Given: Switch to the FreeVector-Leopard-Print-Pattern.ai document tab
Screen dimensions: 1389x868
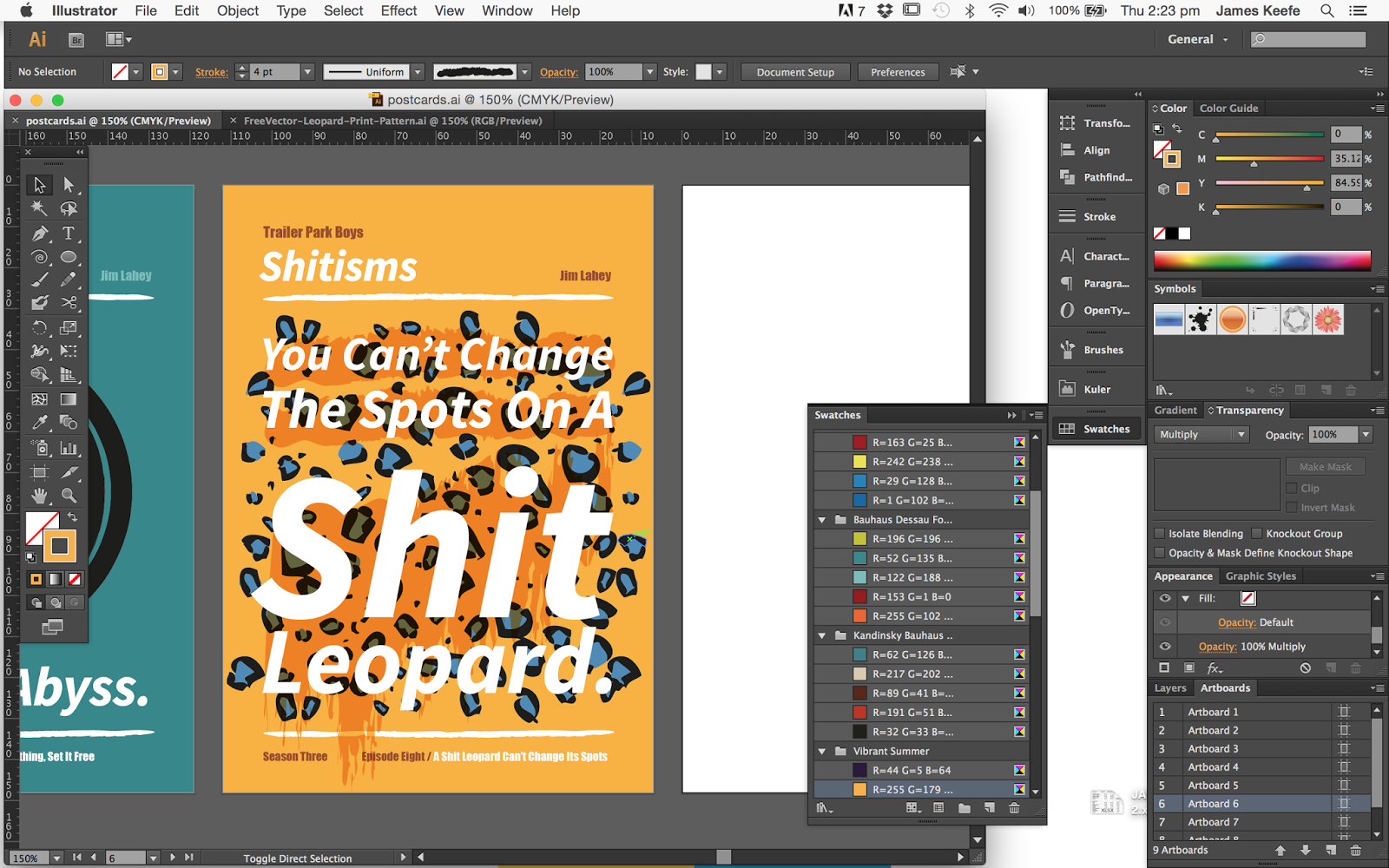Looking at the screenshot, I should 392,121.
